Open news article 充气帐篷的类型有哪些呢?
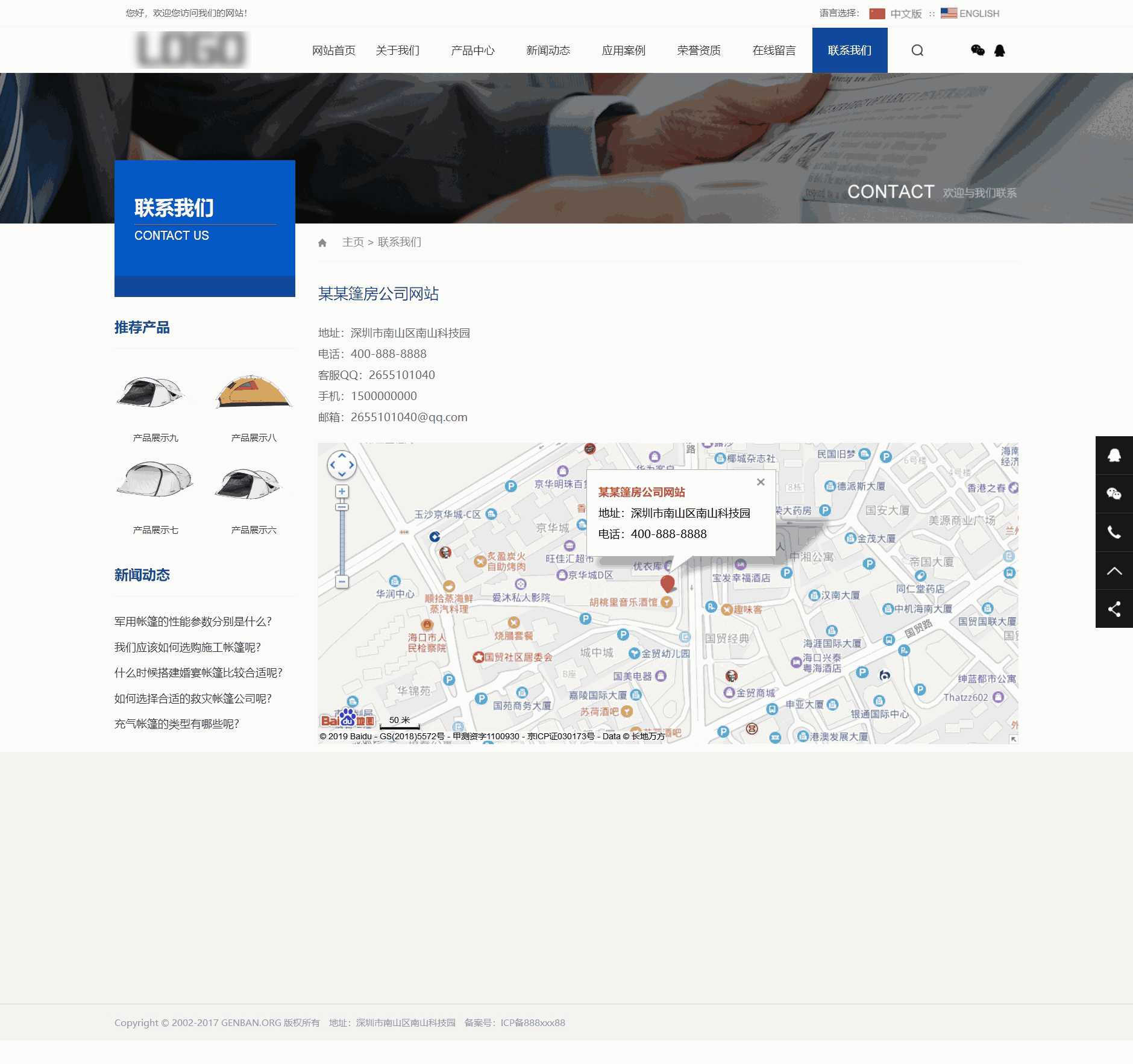This screenshot has width=1133, height=1064. click(177, 724)
